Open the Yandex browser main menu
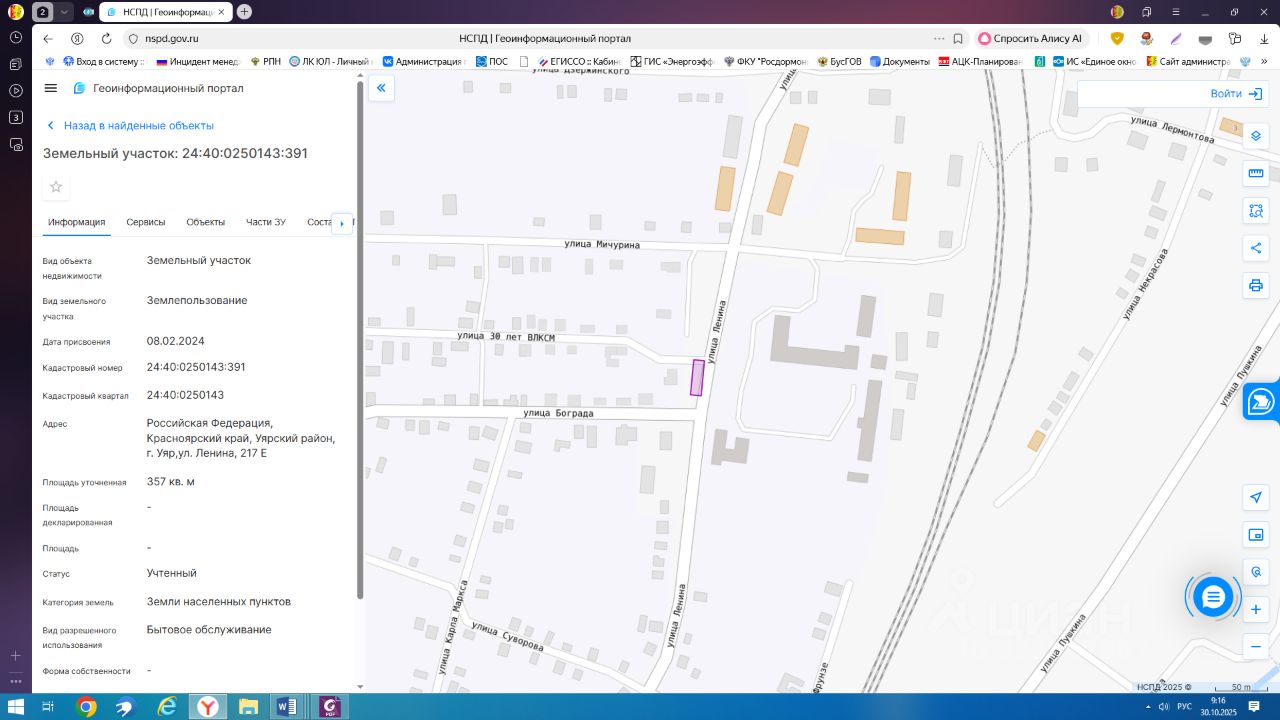 (1176, 12)
